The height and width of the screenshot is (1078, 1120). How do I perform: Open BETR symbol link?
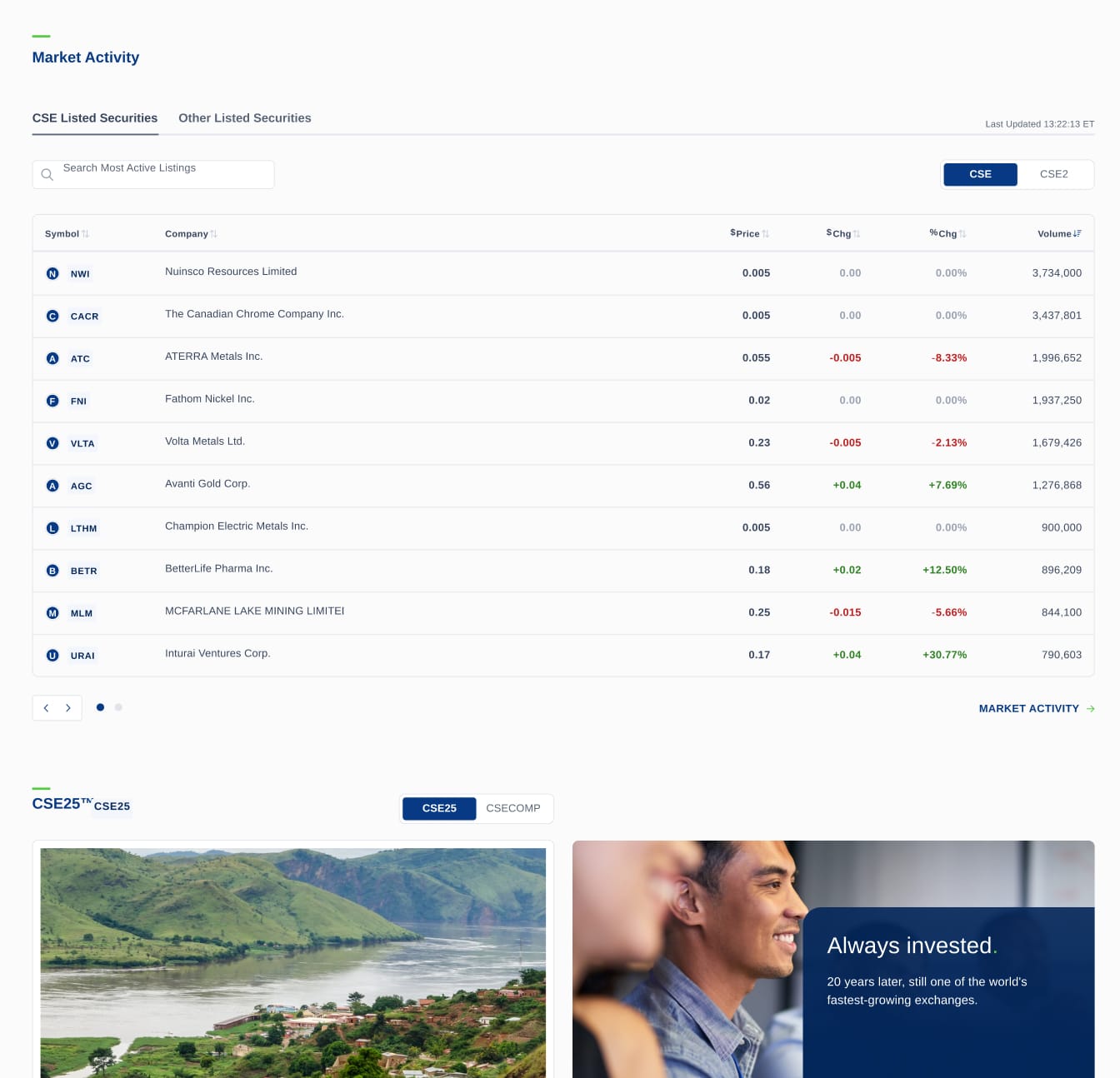(x=84, y=571)
